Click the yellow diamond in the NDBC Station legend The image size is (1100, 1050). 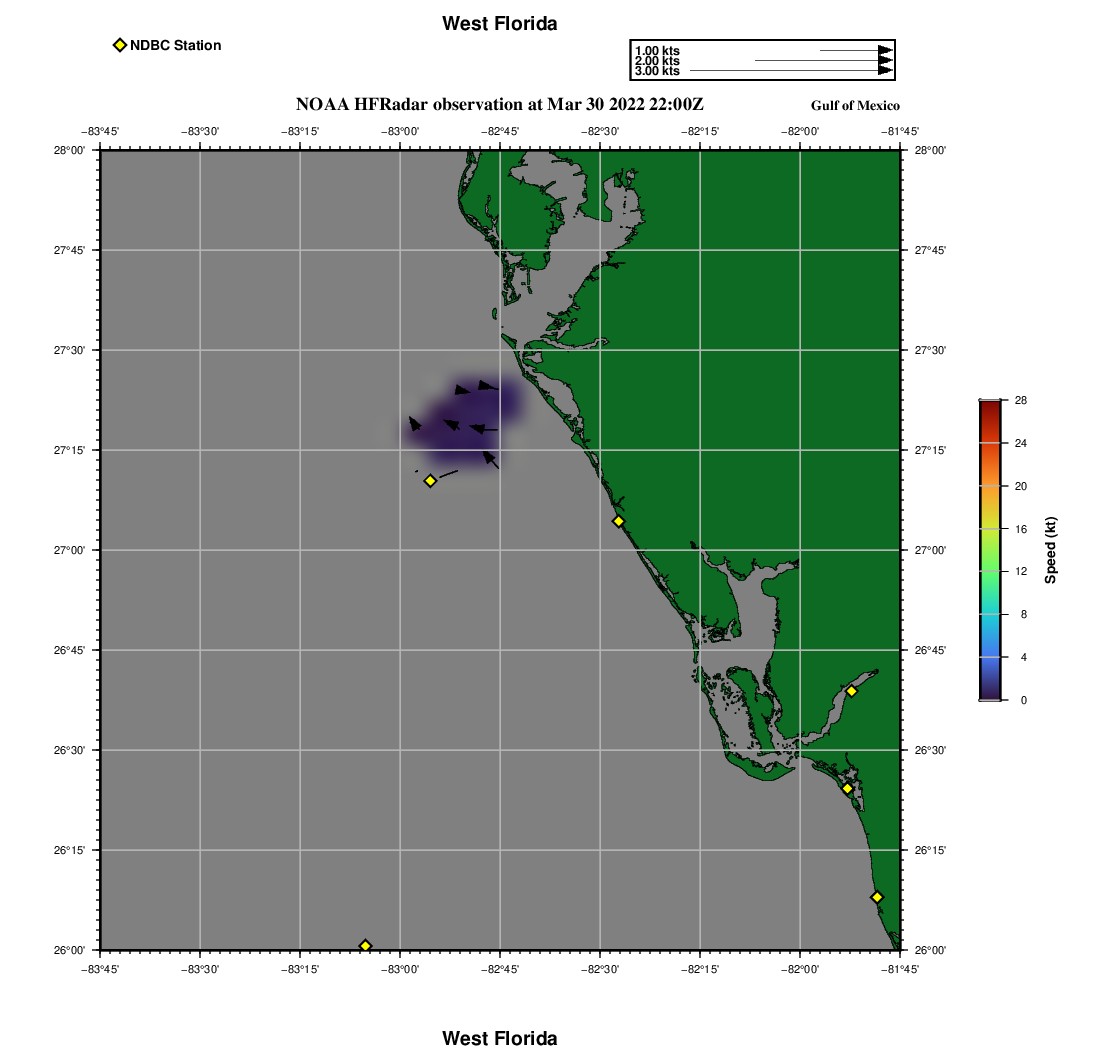[x=120, y=45]
